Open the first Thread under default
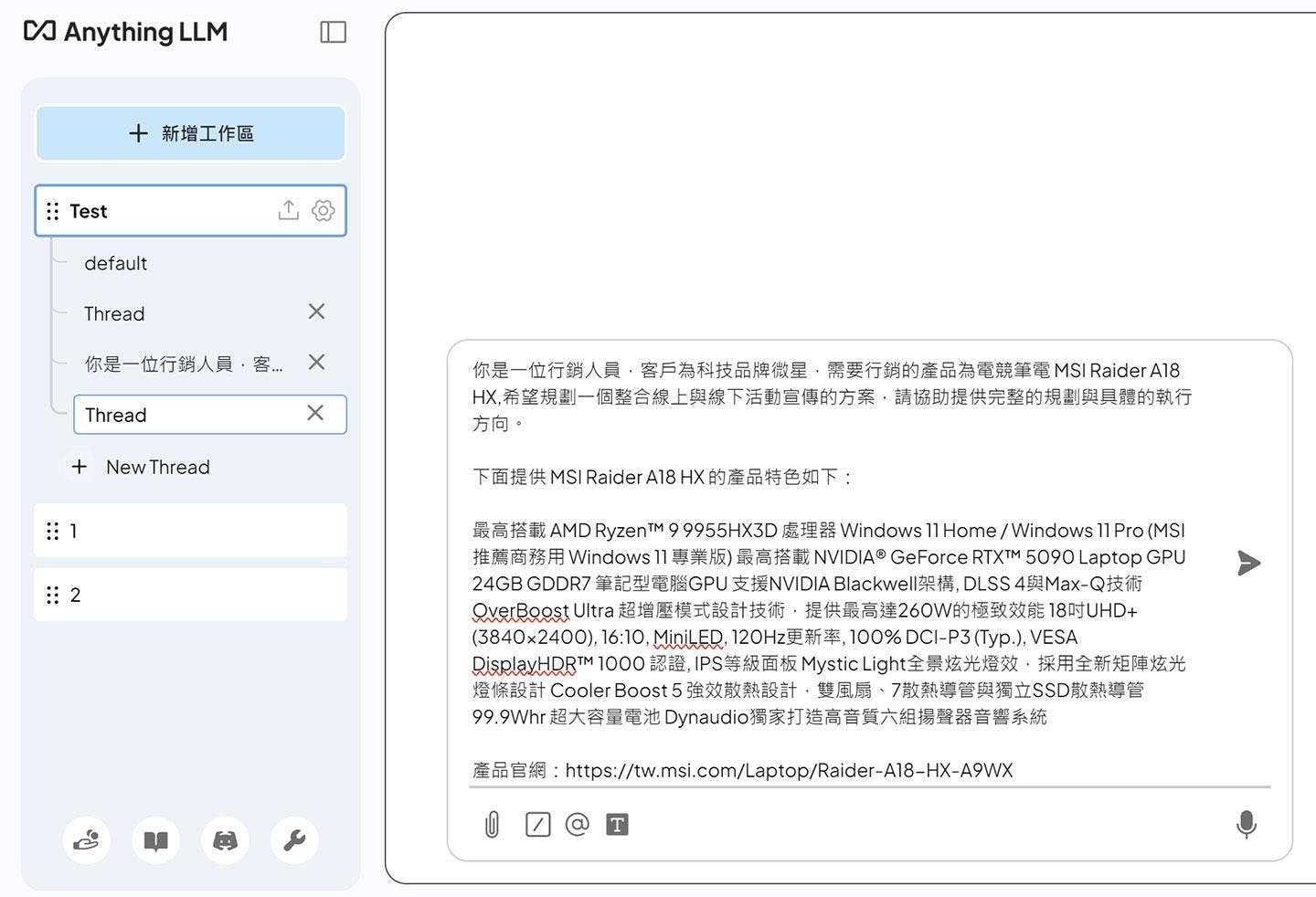The image size is (1316, 897). click(x=114, y=313)
